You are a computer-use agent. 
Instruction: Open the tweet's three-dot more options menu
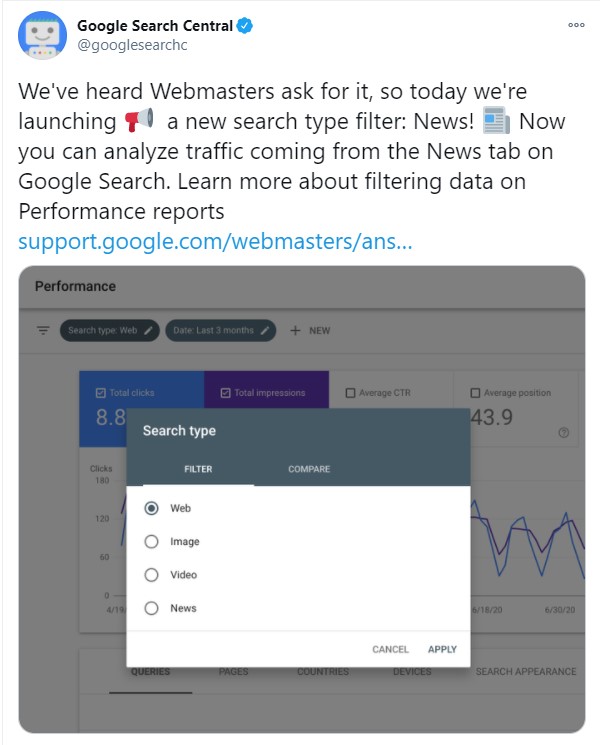click(576, 25)
